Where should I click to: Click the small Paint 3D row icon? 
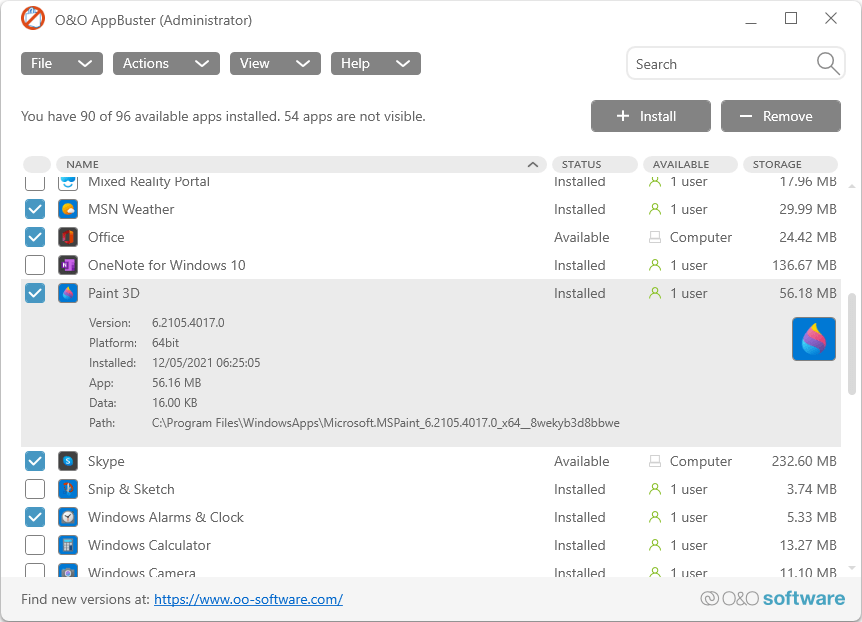(x=68, y=293)
